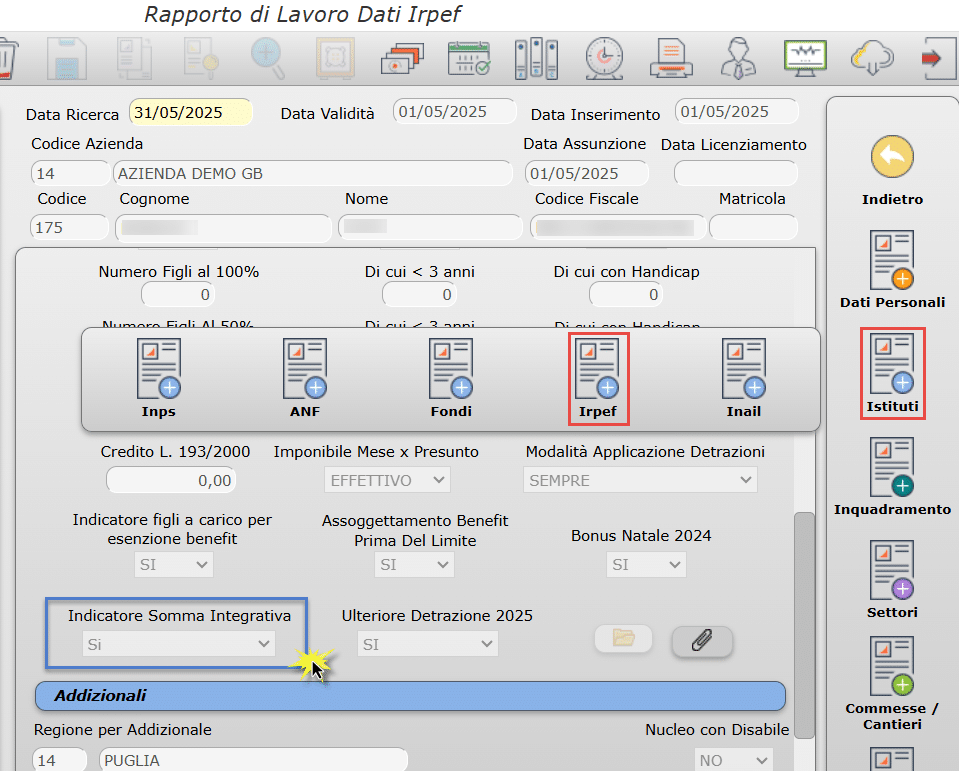Screen dimensions: 959x771
Task: Click the Regione per Addizionale code field
Action: click(59, 760)
